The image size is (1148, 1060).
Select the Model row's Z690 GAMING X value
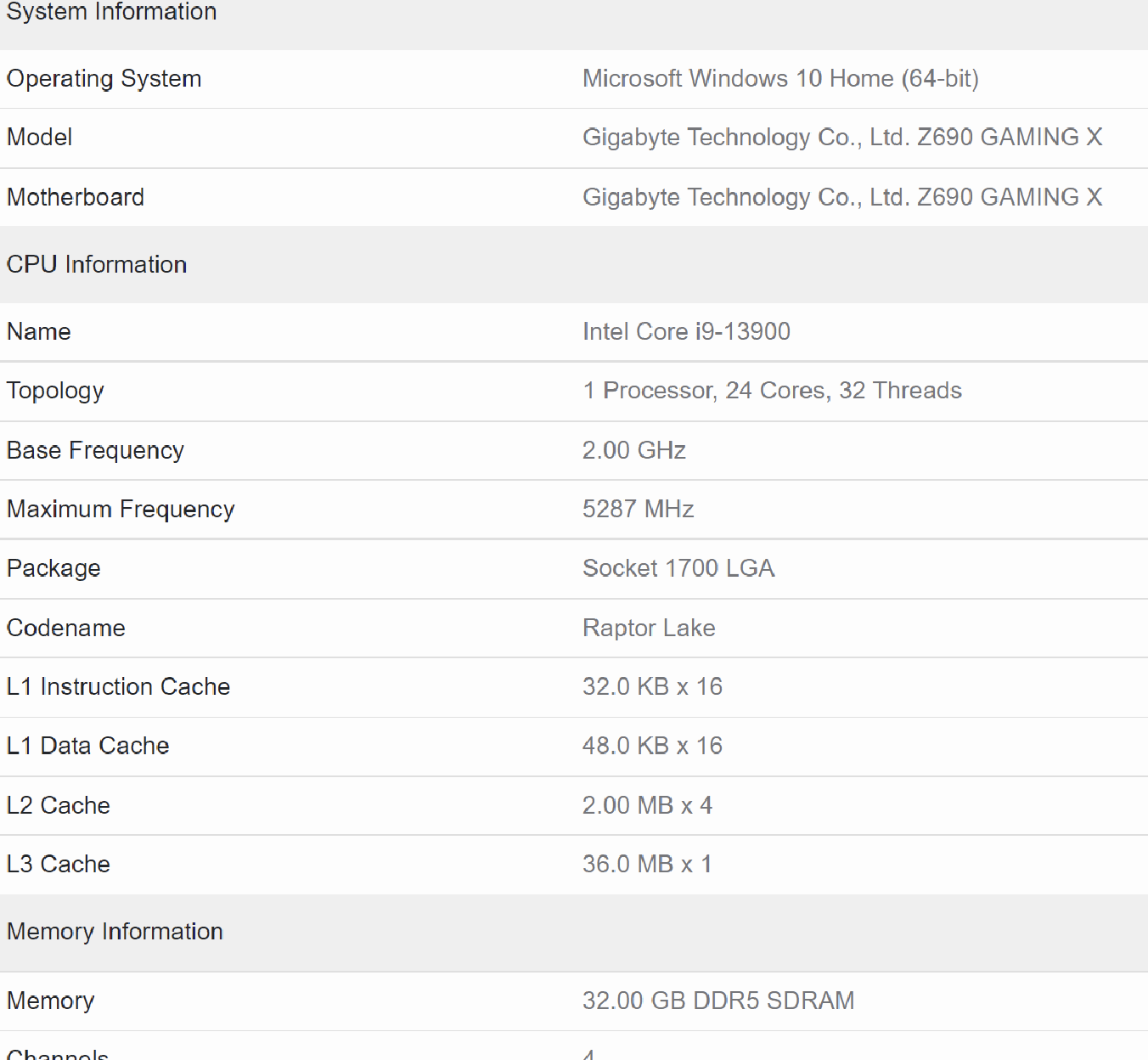click(842, 138)
